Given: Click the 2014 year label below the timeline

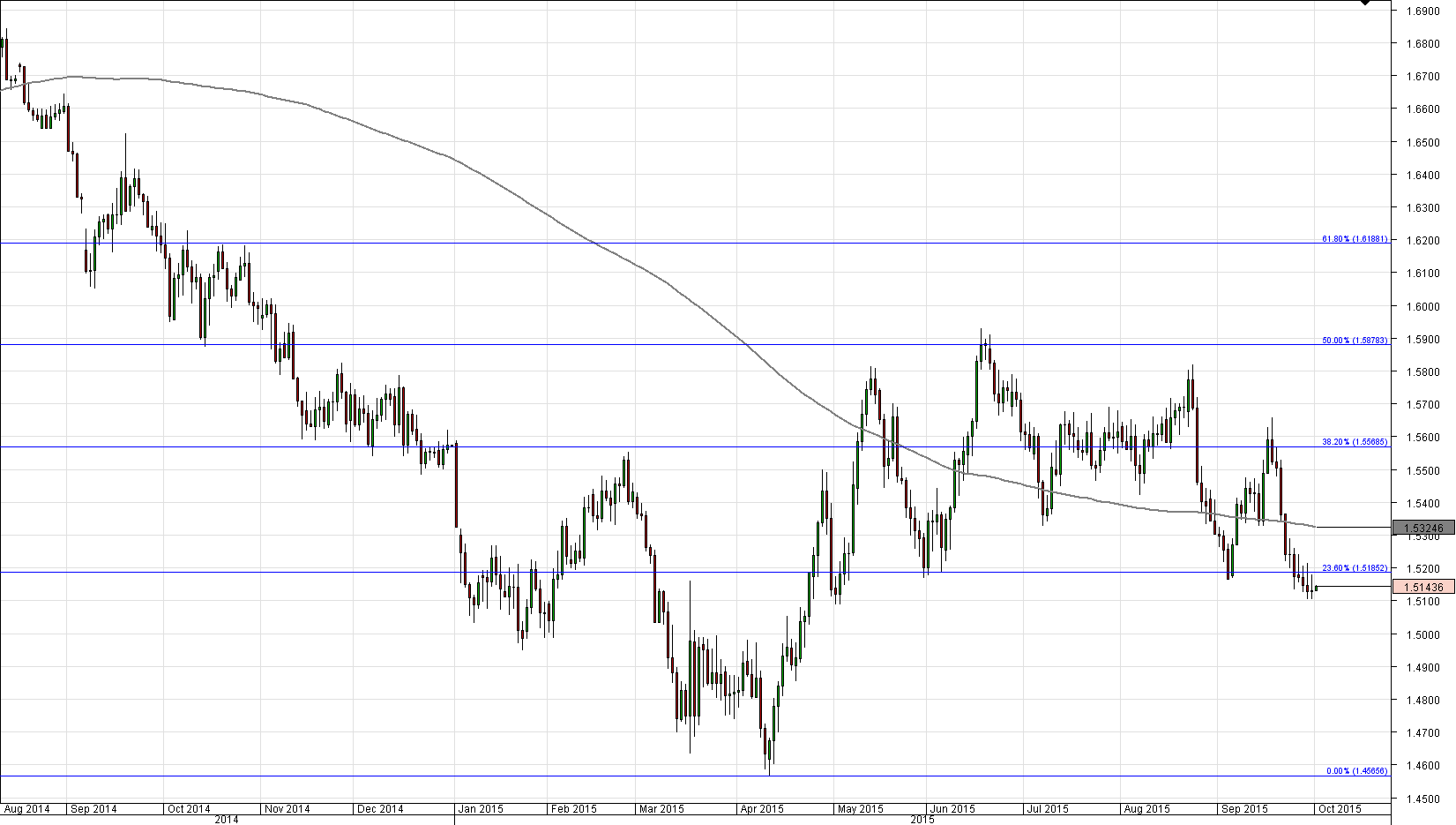Looking at the screenshot, I should 227,820.
